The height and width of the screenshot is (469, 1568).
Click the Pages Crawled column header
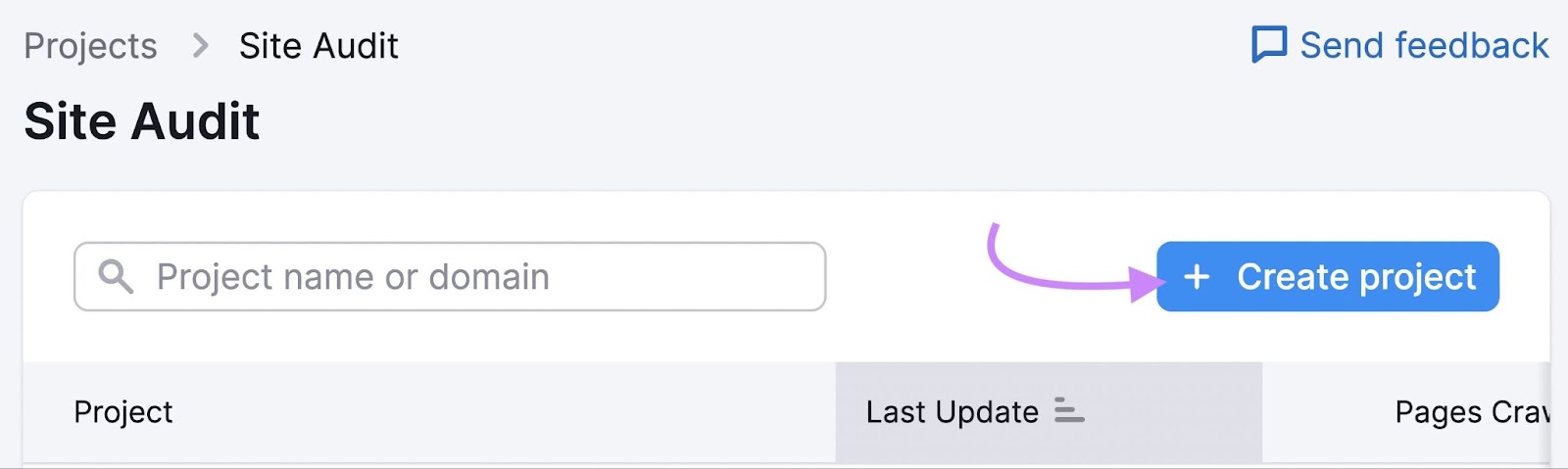(1470, 412)
